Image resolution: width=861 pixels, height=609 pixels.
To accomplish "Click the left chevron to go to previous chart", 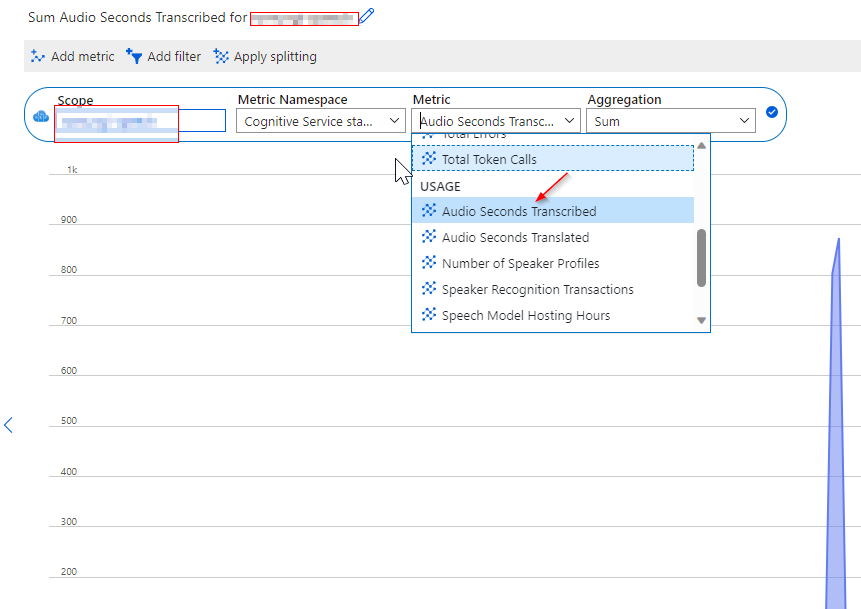I will [x=8, y=424].
